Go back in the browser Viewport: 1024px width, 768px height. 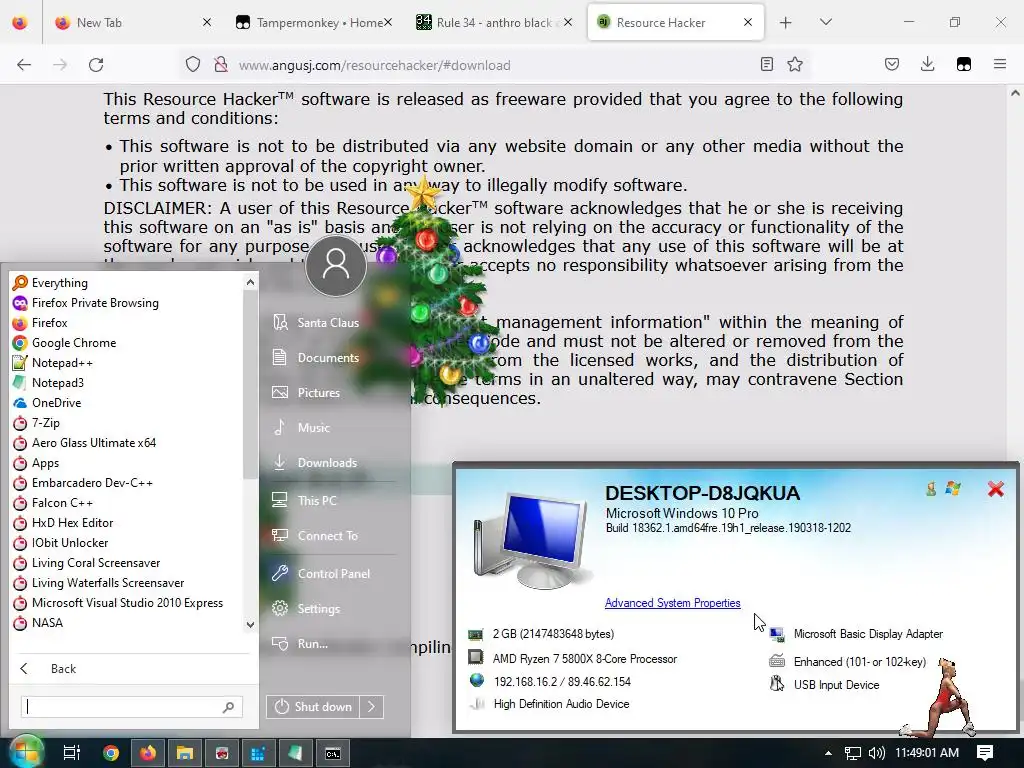coord(24,65)
